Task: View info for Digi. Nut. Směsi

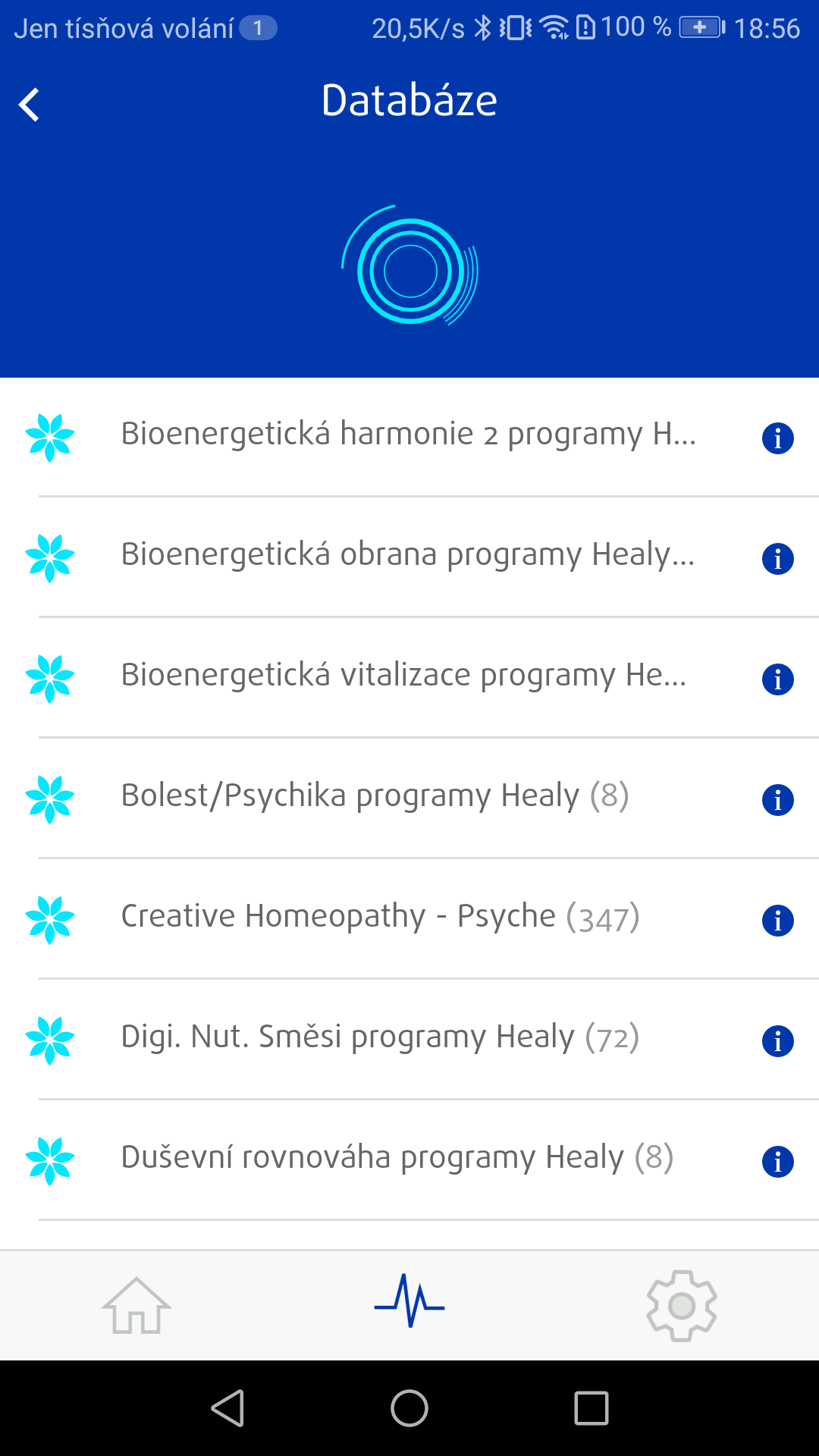Action: [777, 1041]
